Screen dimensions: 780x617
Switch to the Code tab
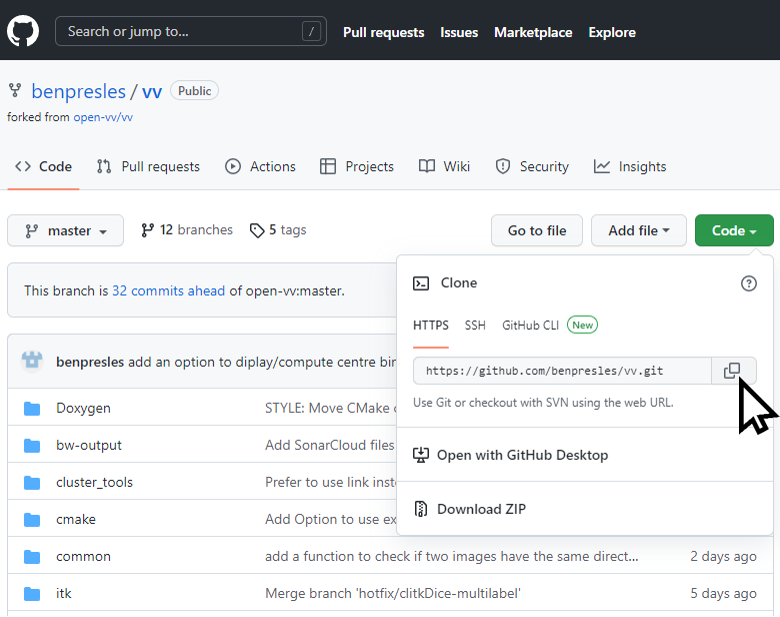click(x=43, y=167)
